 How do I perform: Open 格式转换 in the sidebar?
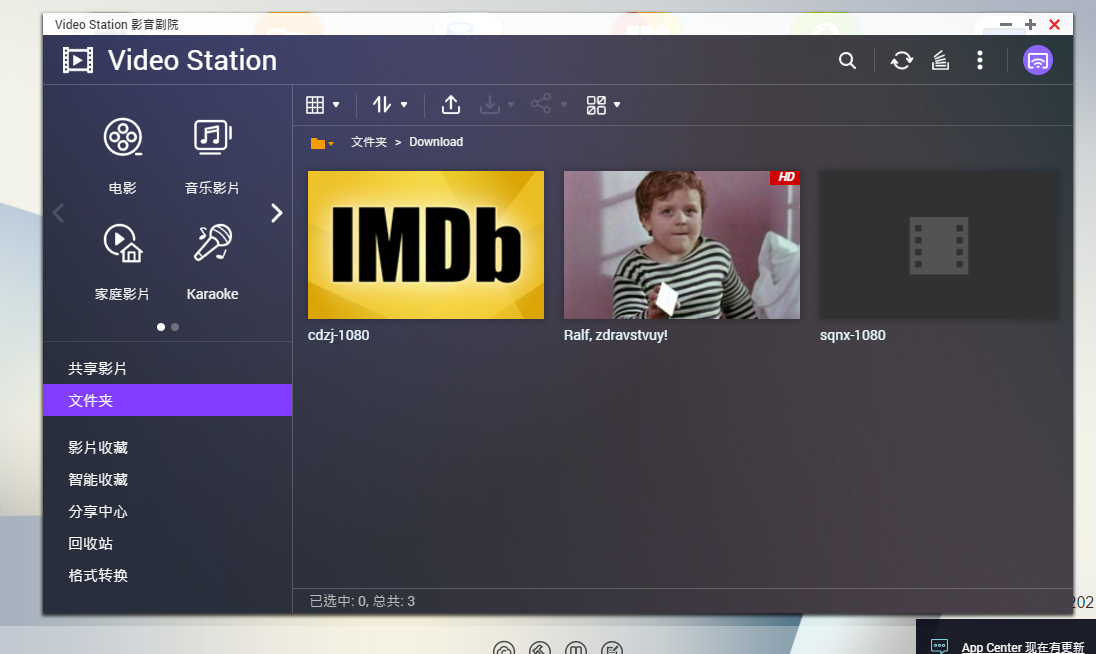click(x=167, y=576)
